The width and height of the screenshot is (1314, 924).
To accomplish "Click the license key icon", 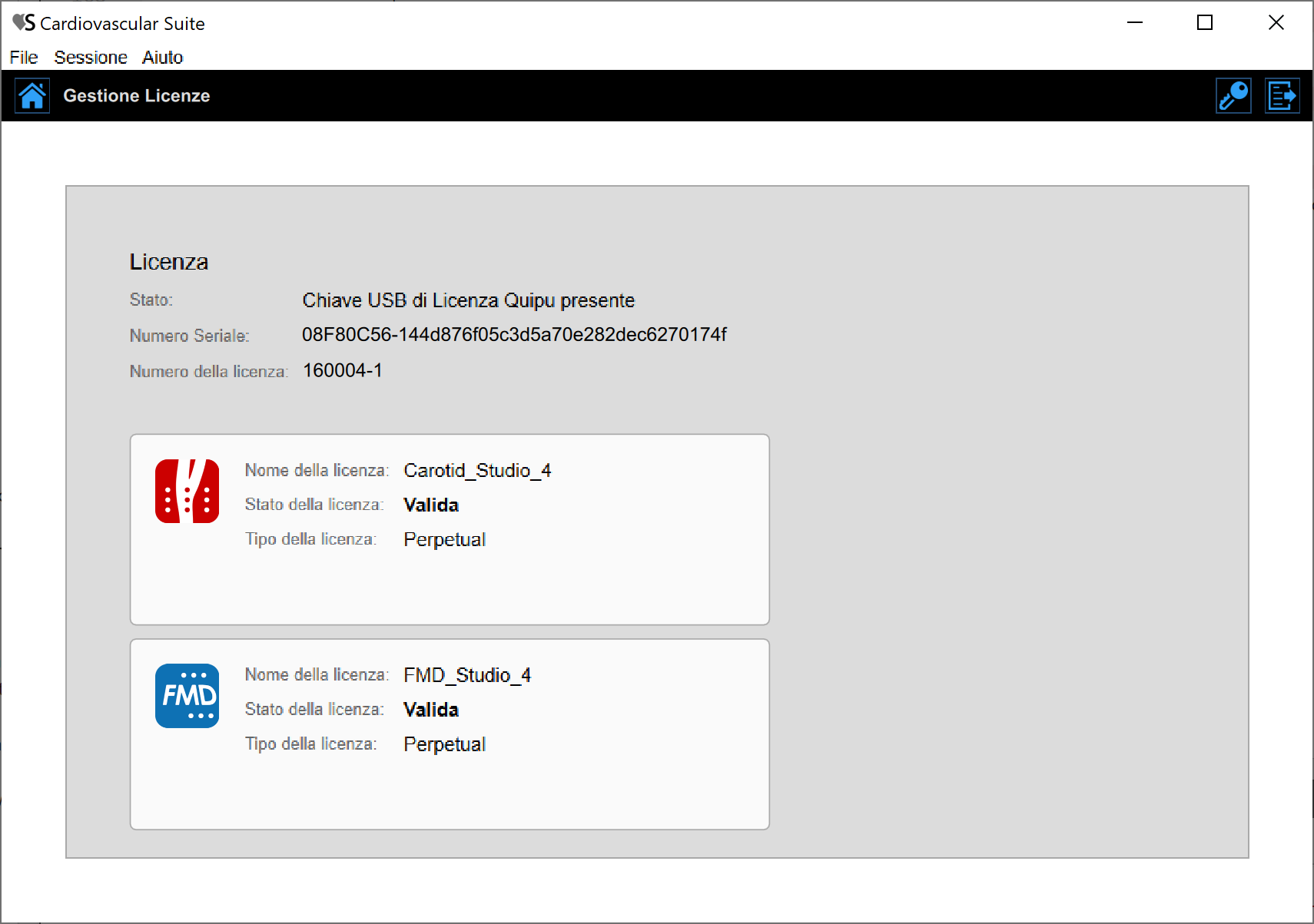I will pos(1233,96).
